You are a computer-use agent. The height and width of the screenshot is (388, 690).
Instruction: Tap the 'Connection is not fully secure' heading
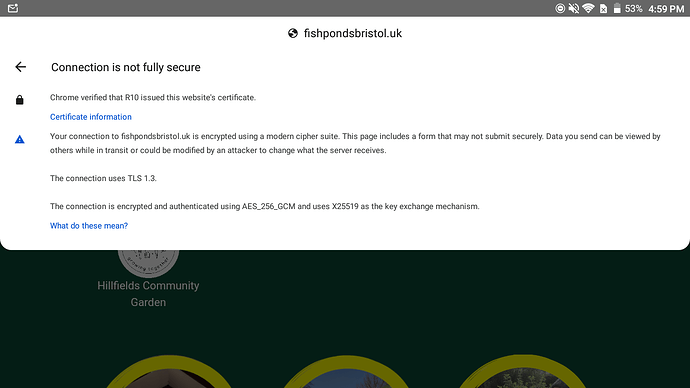coord(126,67)
